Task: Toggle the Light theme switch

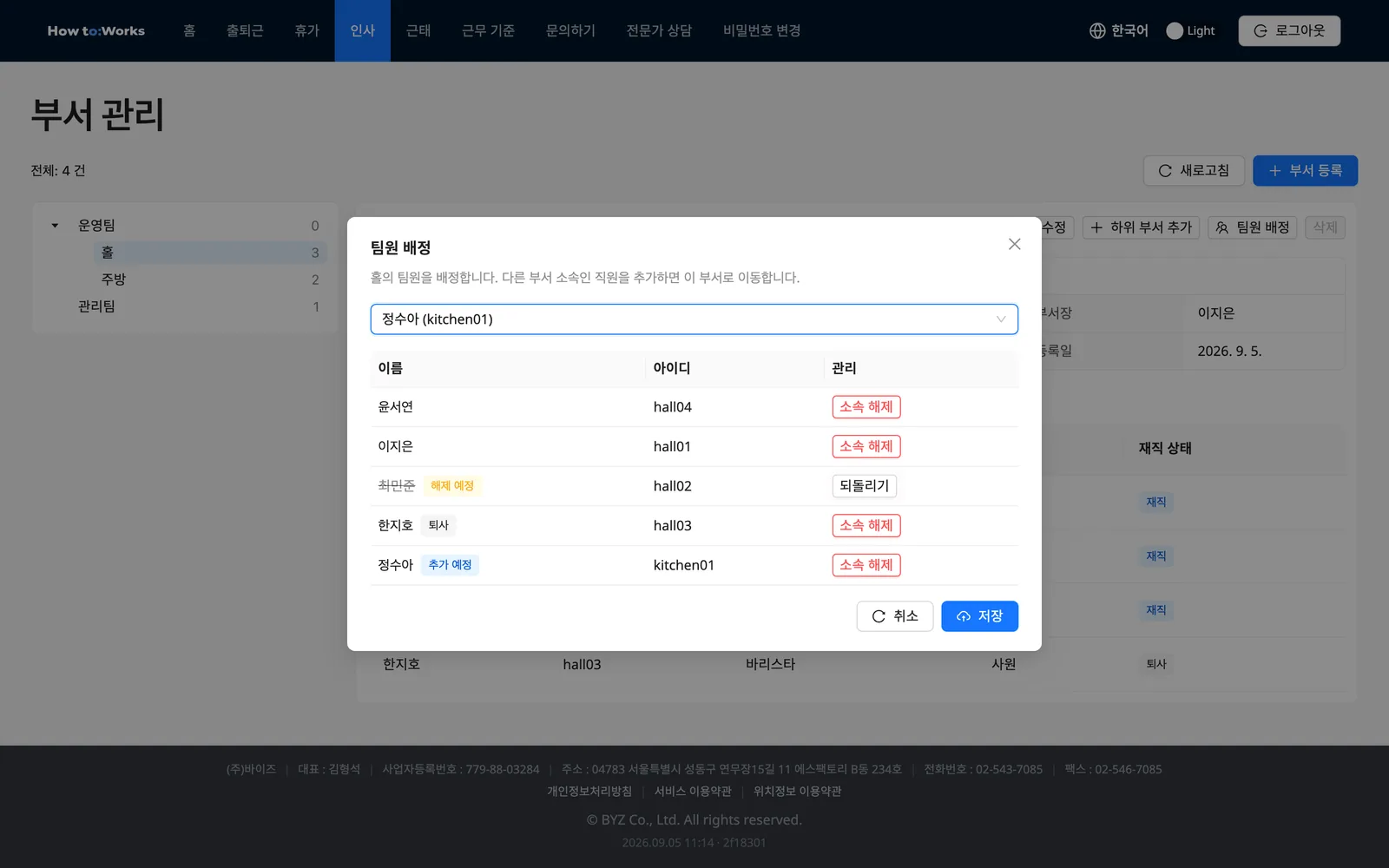Action: (x=1175, y=30)
